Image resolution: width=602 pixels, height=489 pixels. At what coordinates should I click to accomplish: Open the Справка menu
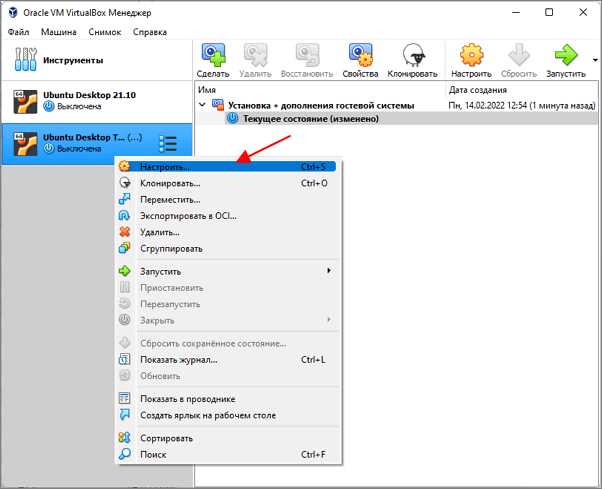[x=150, y=32]
